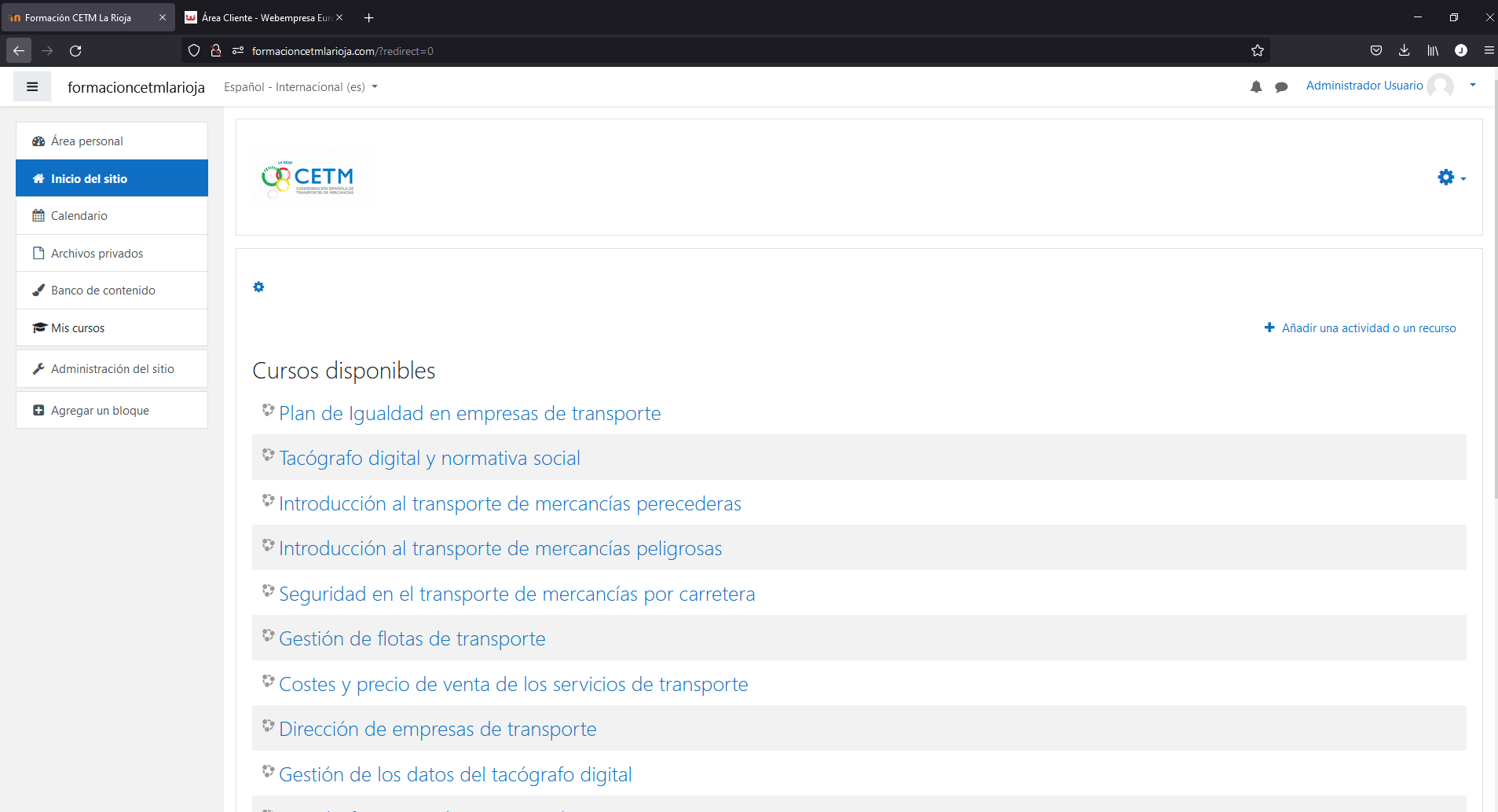
Task: Open the Pocket save icon in toolbar
Action: [x=1376, y=50]
